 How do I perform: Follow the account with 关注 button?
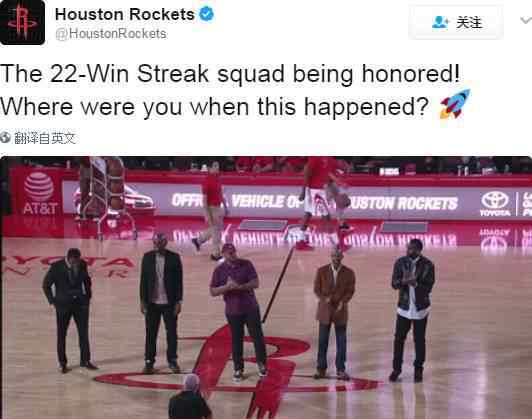(456, 22)
